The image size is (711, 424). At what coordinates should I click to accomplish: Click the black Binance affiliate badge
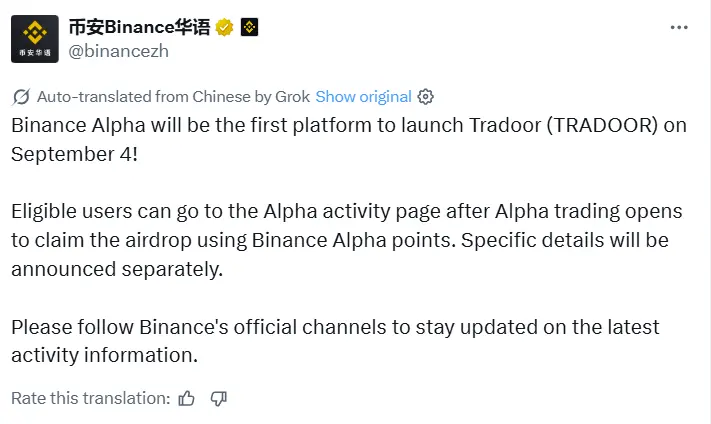coord(249,27)
